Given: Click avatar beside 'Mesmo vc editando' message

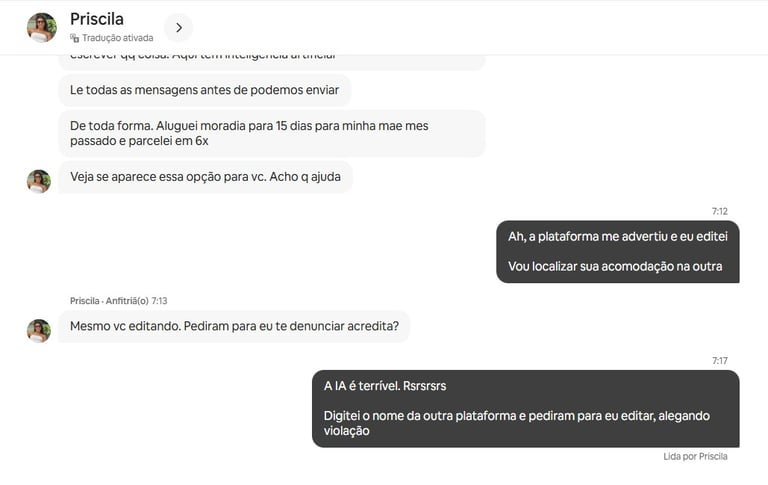Looking at the screenshot, I should tap(39, 331).
